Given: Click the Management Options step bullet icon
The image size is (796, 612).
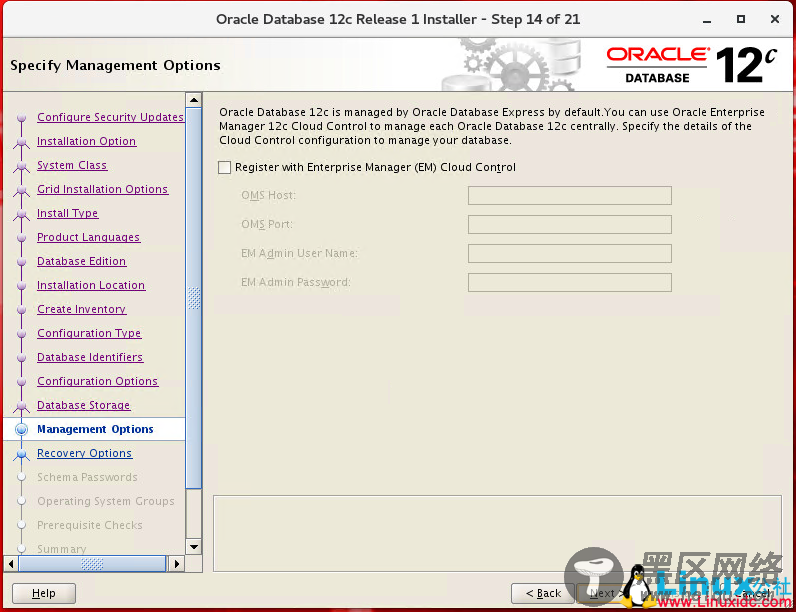Looking at the screenshot, I should click(x=21, y=429).
